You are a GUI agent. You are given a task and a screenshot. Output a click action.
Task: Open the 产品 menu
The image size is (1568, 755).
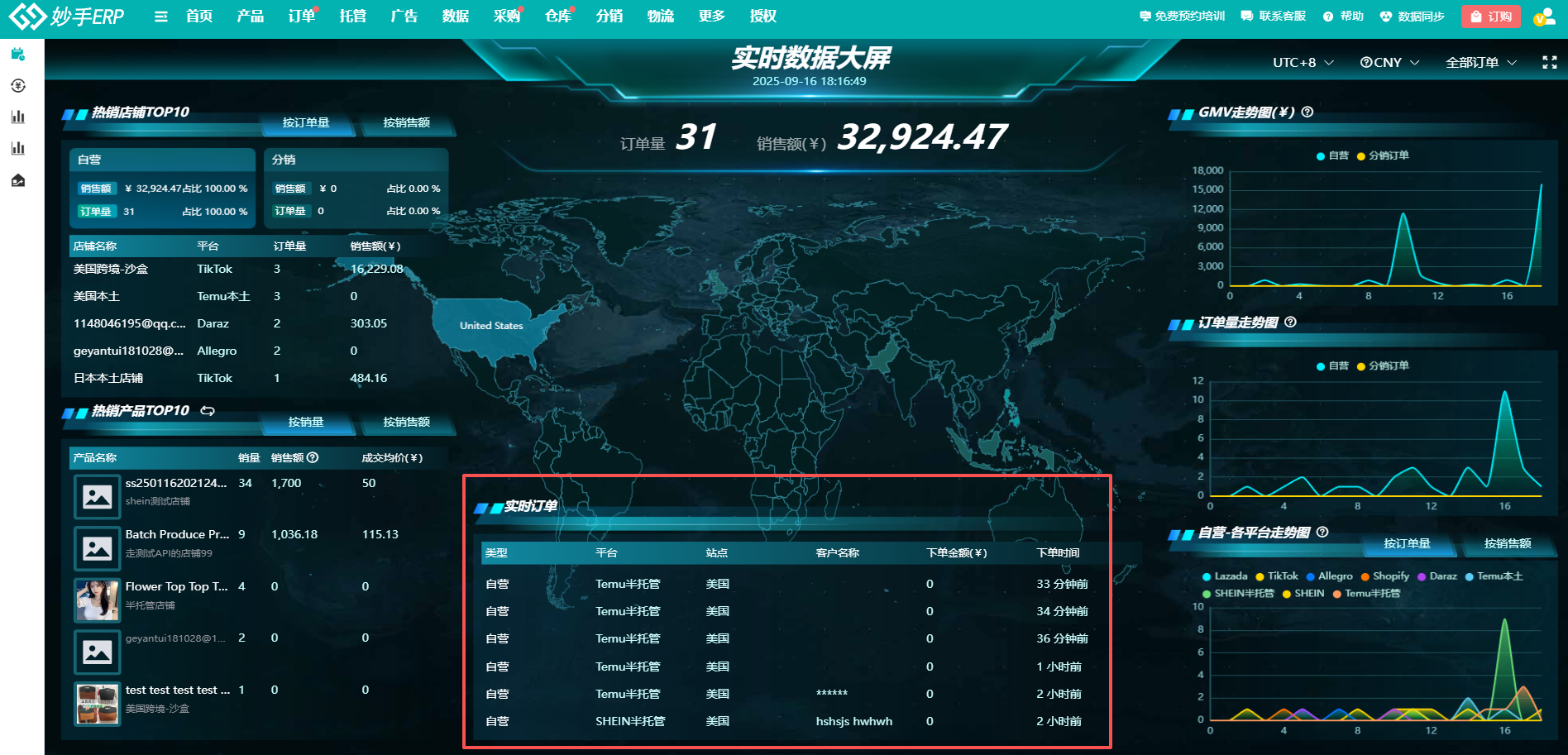(x=251, y=17)
